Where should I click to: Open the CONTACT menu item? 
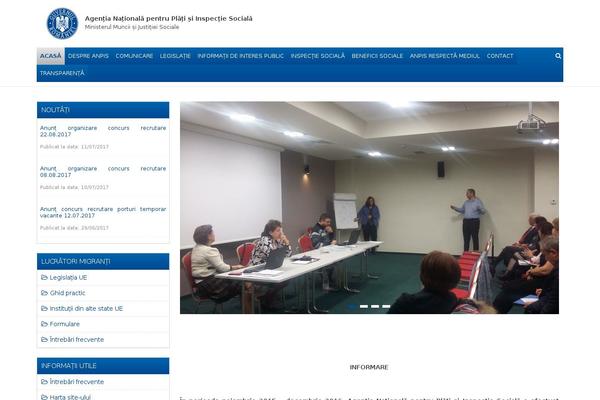(x=500, y=56)
